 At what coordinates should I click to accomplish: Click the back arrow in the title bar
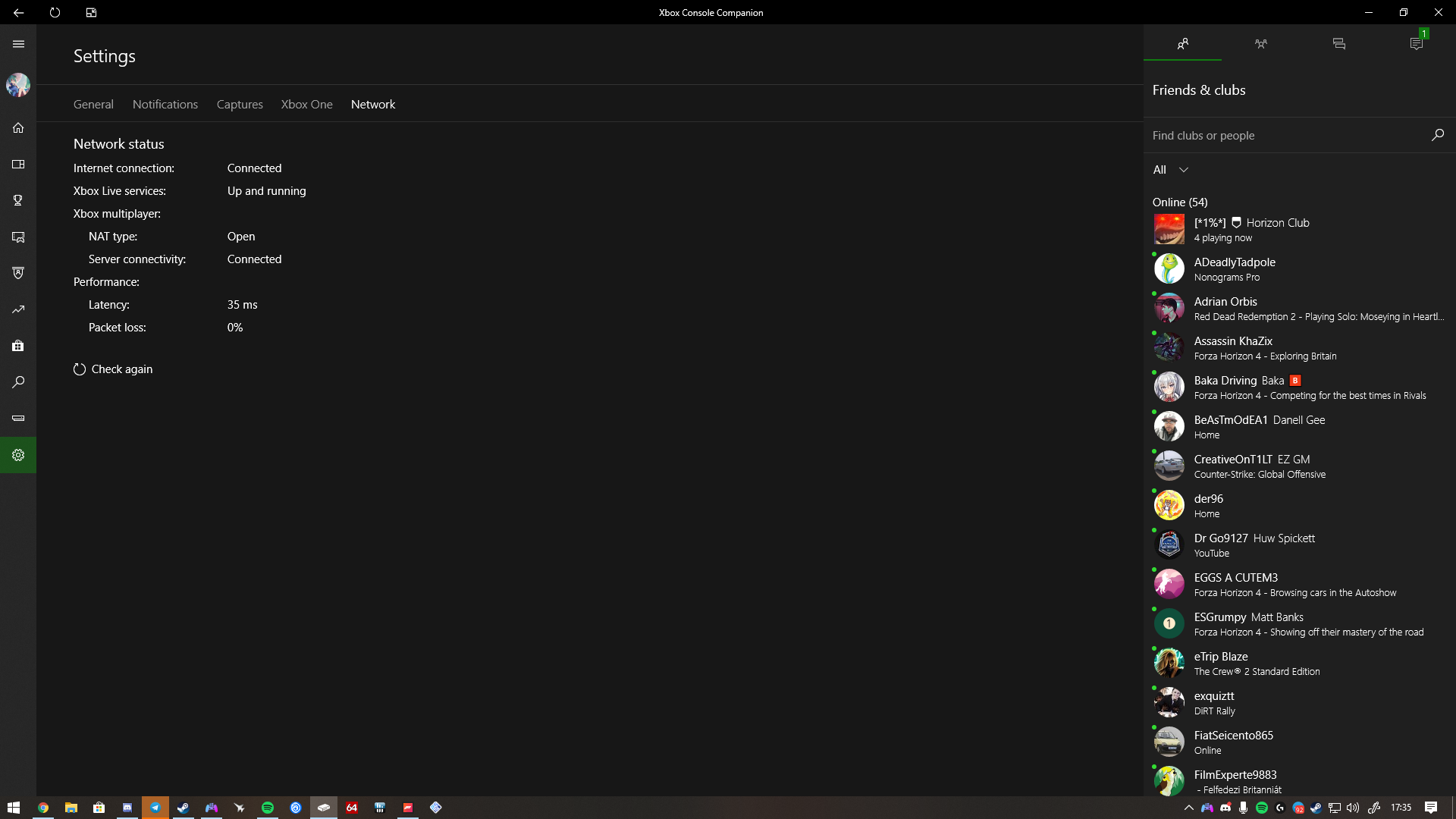(18, 12)
